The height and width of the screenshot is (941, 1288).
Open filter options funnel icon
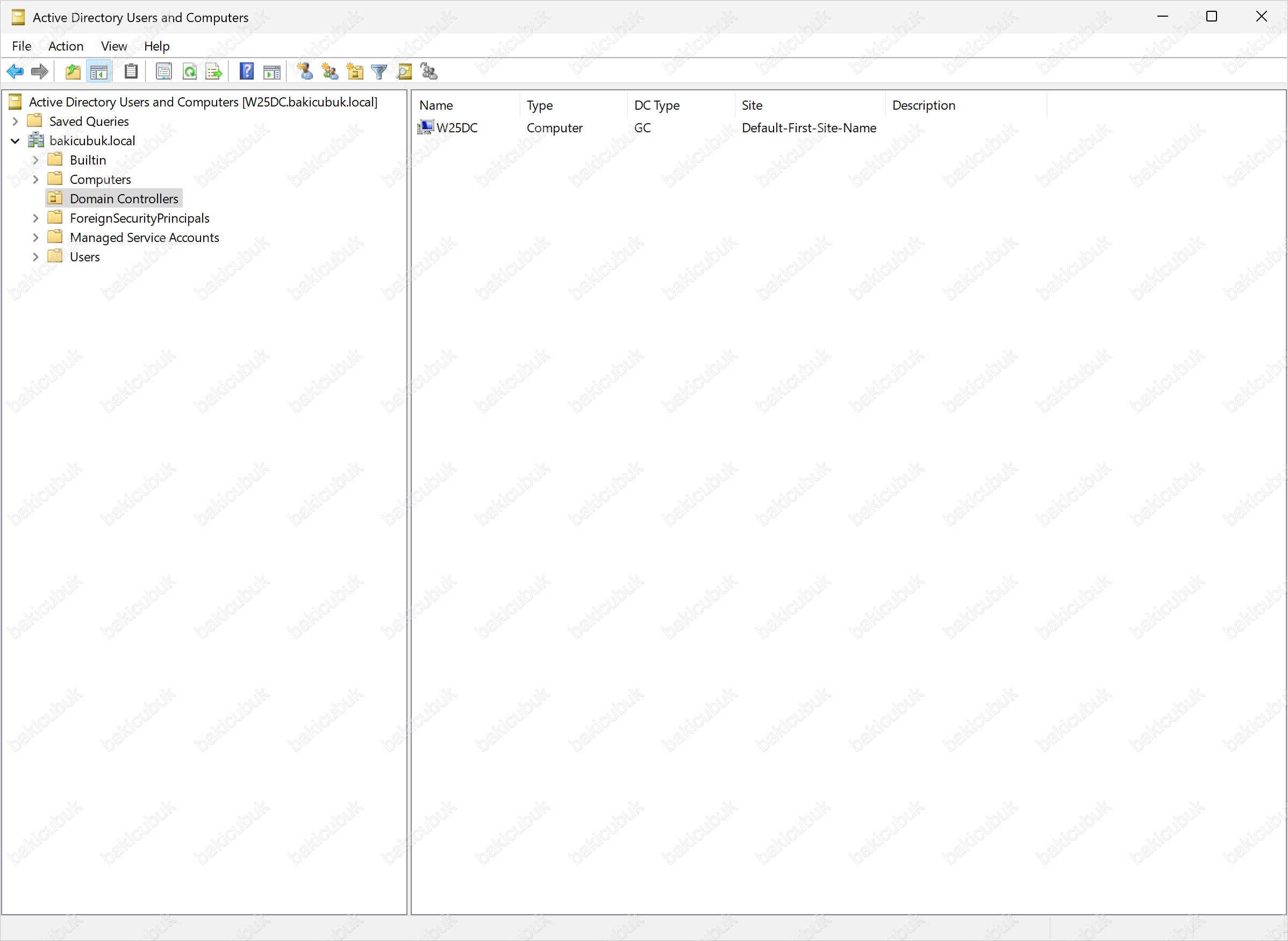click(x=378, y=72)
